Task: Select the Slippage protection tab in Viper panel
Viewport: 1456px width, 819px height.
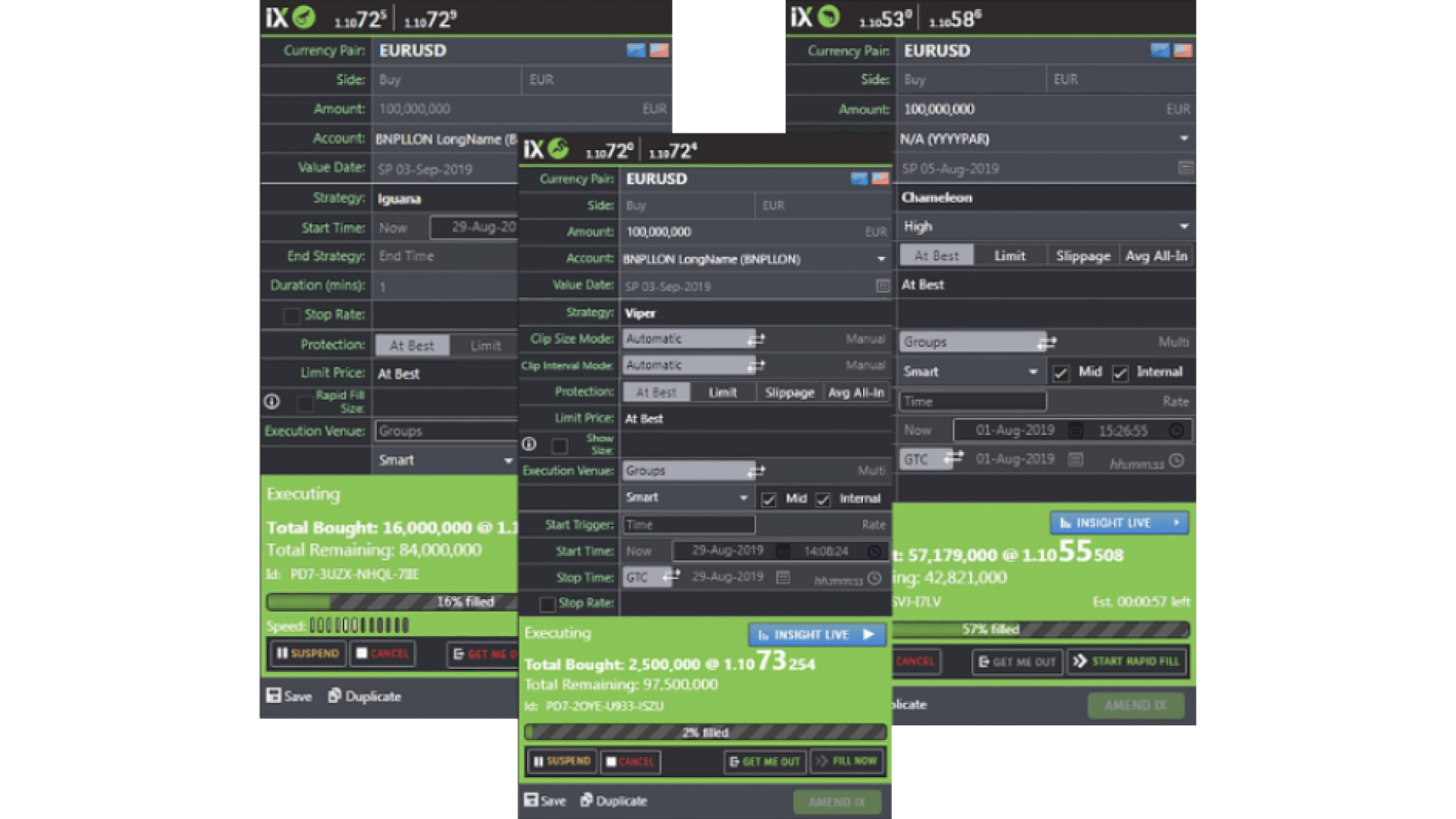Action: pyautogui.click(x=789, y=392)
